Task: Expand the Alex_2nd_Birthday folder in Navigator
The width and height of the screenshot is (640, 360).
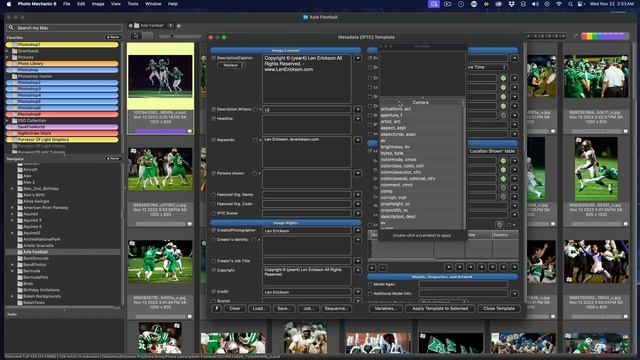Action: pyautogui.click(x=12, y=189)
